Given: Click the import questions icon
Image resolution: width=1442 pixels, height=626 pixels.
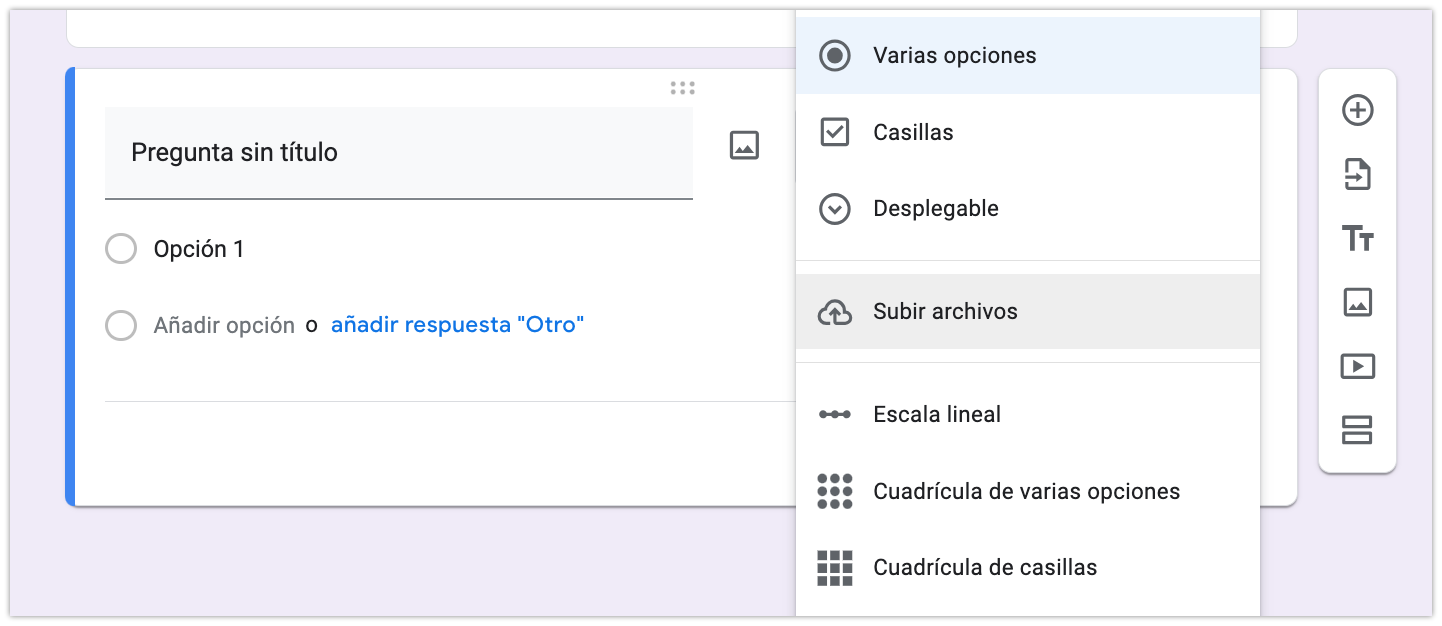Looking at the screenshot, I should coord(1357,175).
